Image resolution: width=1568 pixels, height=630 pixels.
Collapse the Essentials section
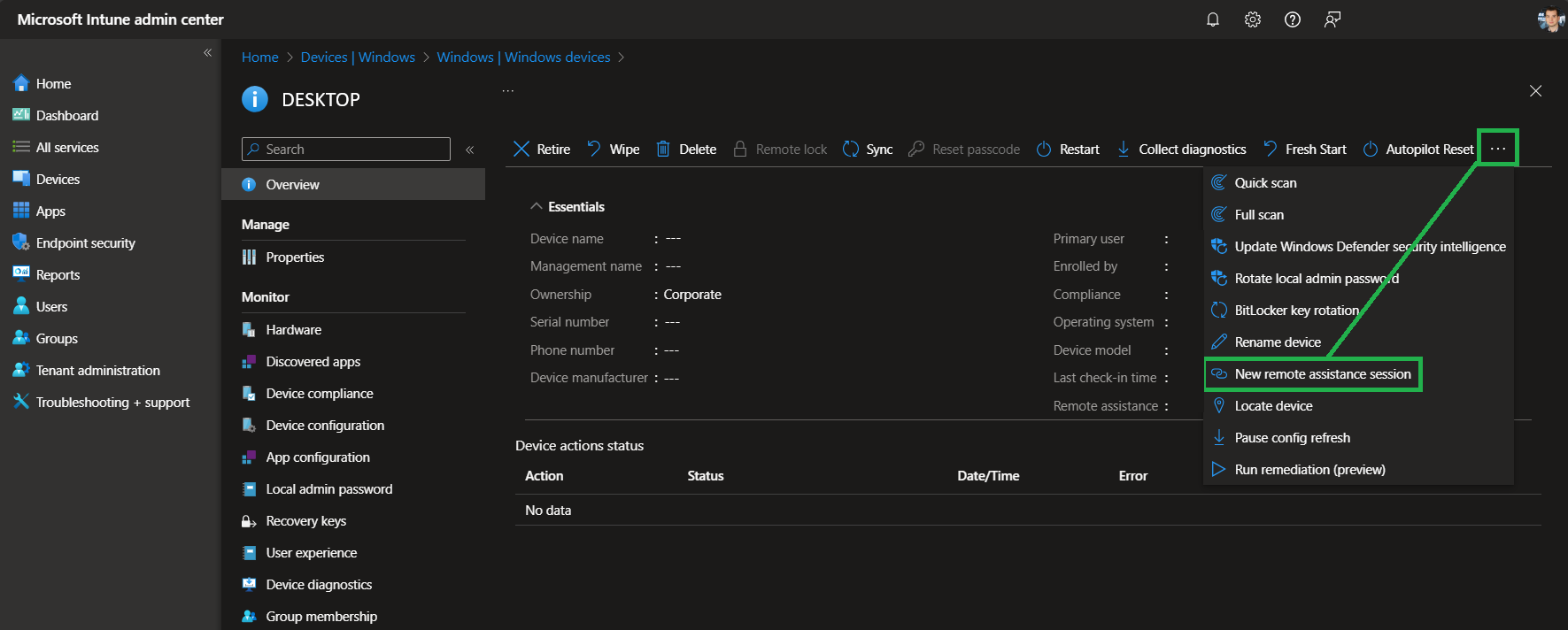pos(537,207)
